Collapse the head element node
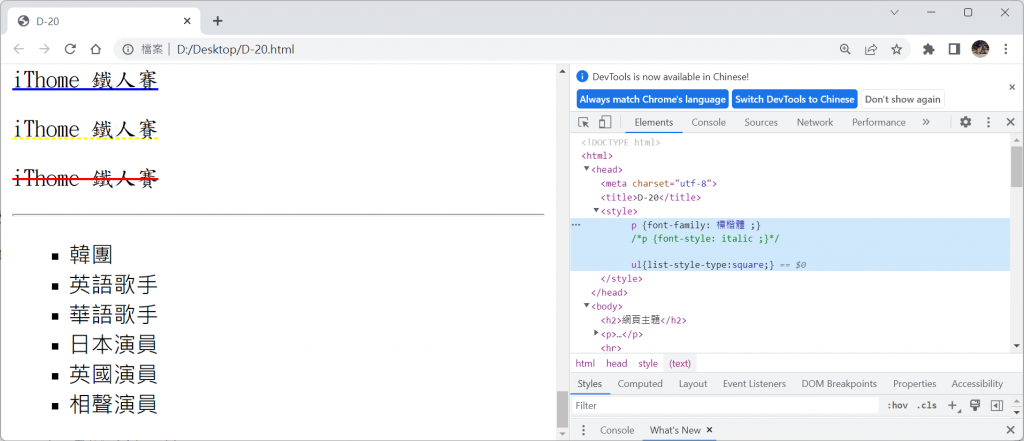This screenshot has height=441, width=1024. (x=587, y=170)
